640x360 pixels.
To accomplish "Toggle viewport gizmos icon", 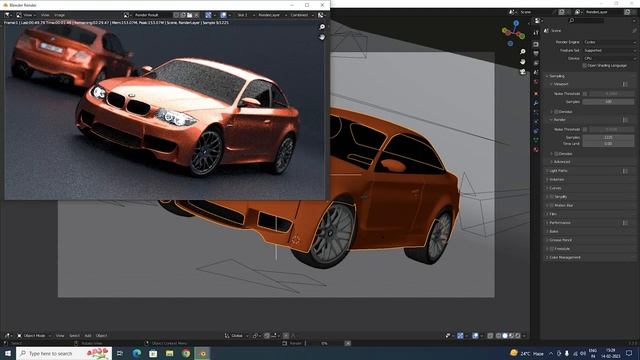I will coord(460,336).
